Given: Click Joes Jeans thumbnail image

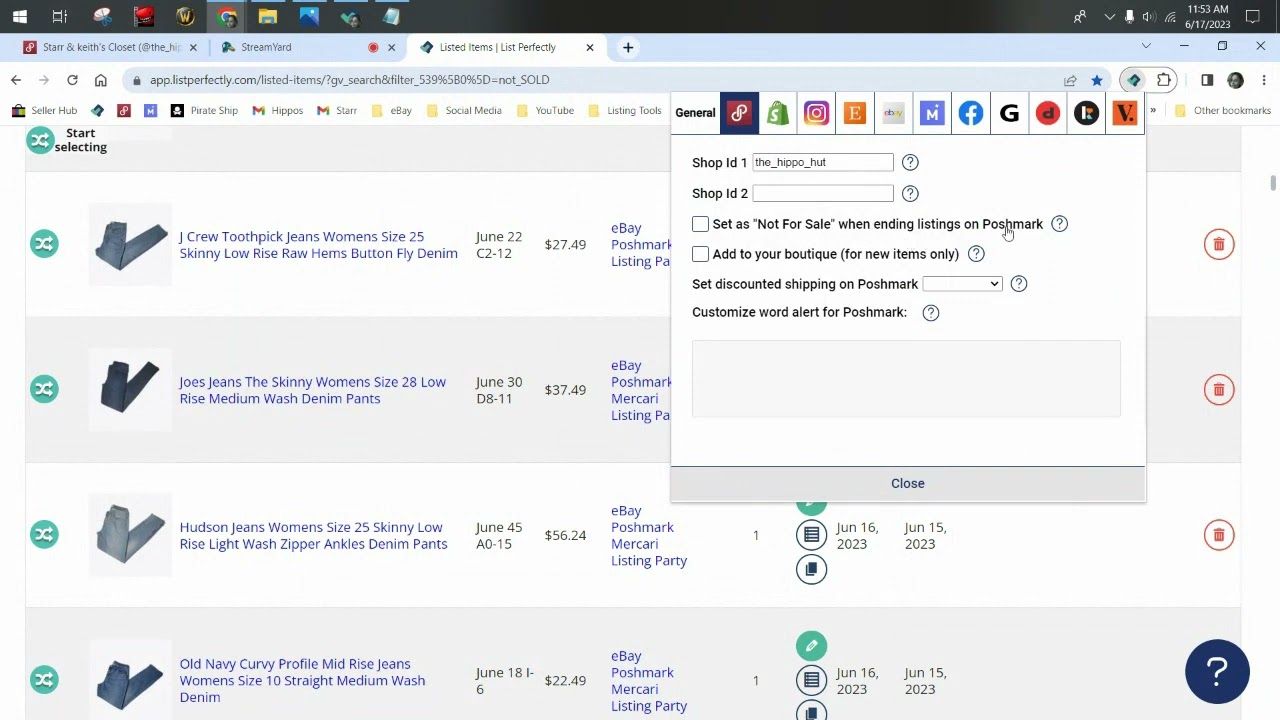Looking at the screenshot, I should 130,389.
